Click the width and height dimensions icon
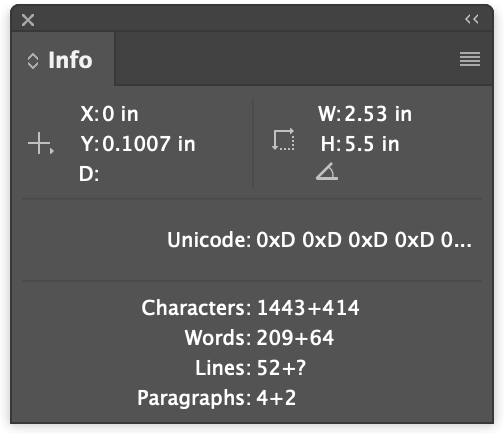 [283, 139]
